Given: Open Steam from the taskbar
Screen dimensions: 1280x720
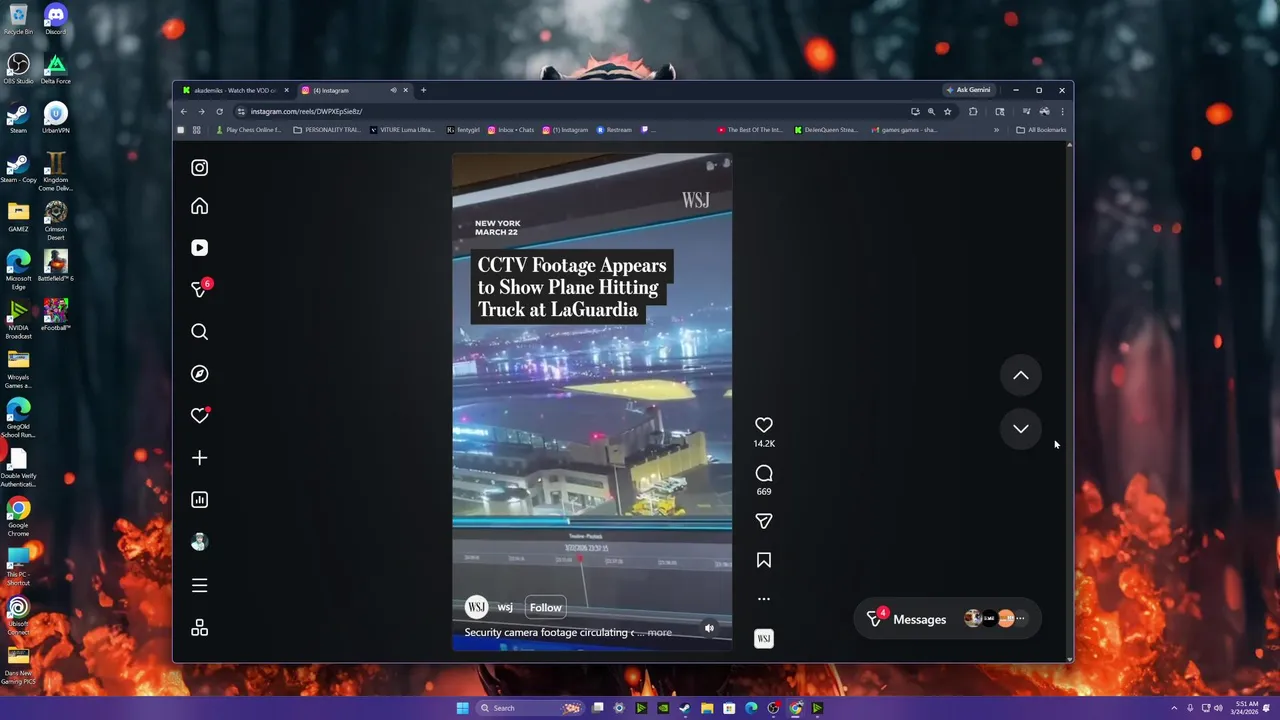Looking at the screenshot, I should pos(685,708).
